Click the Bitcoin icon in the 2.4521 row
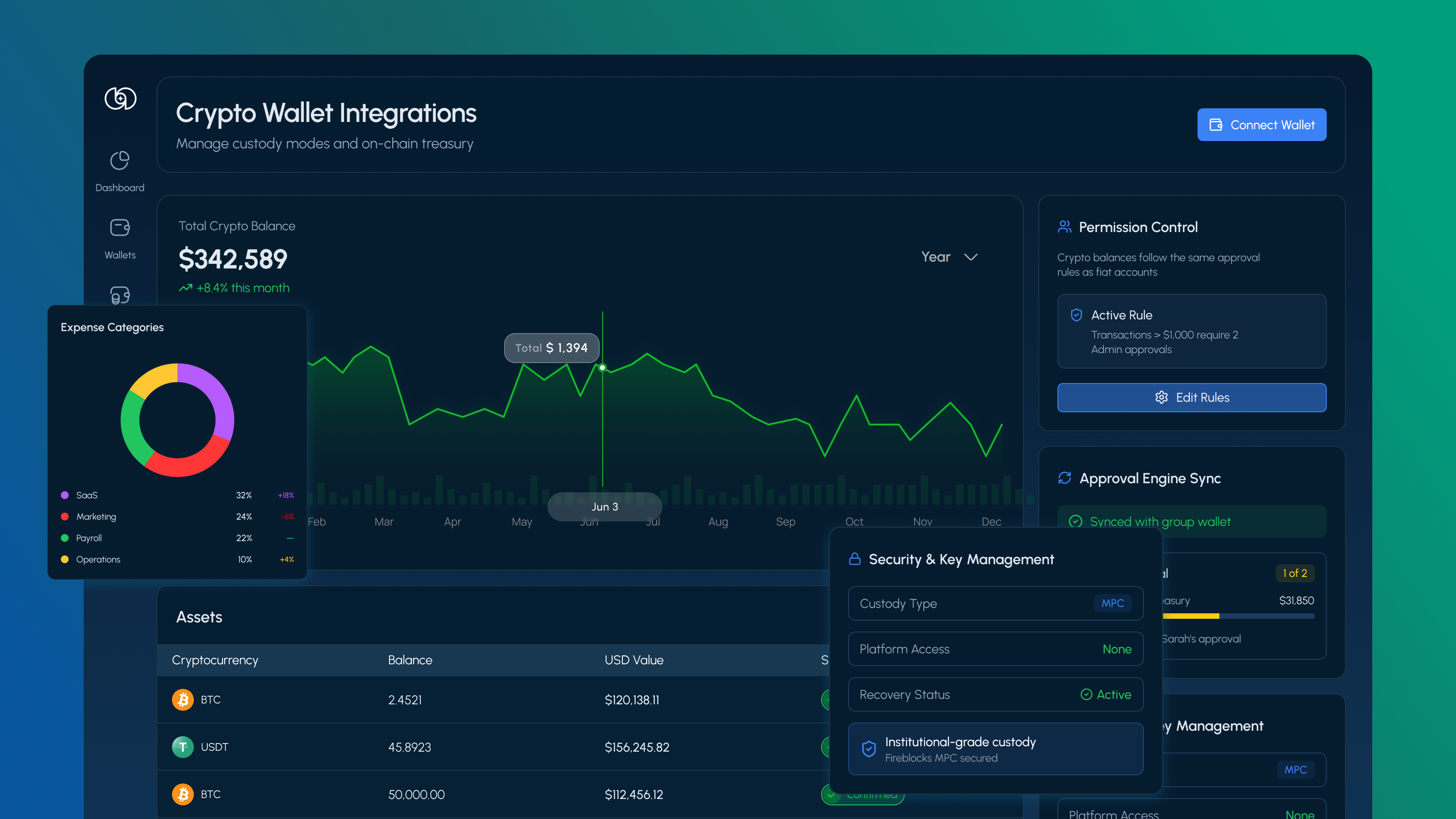 click(182, 700)
